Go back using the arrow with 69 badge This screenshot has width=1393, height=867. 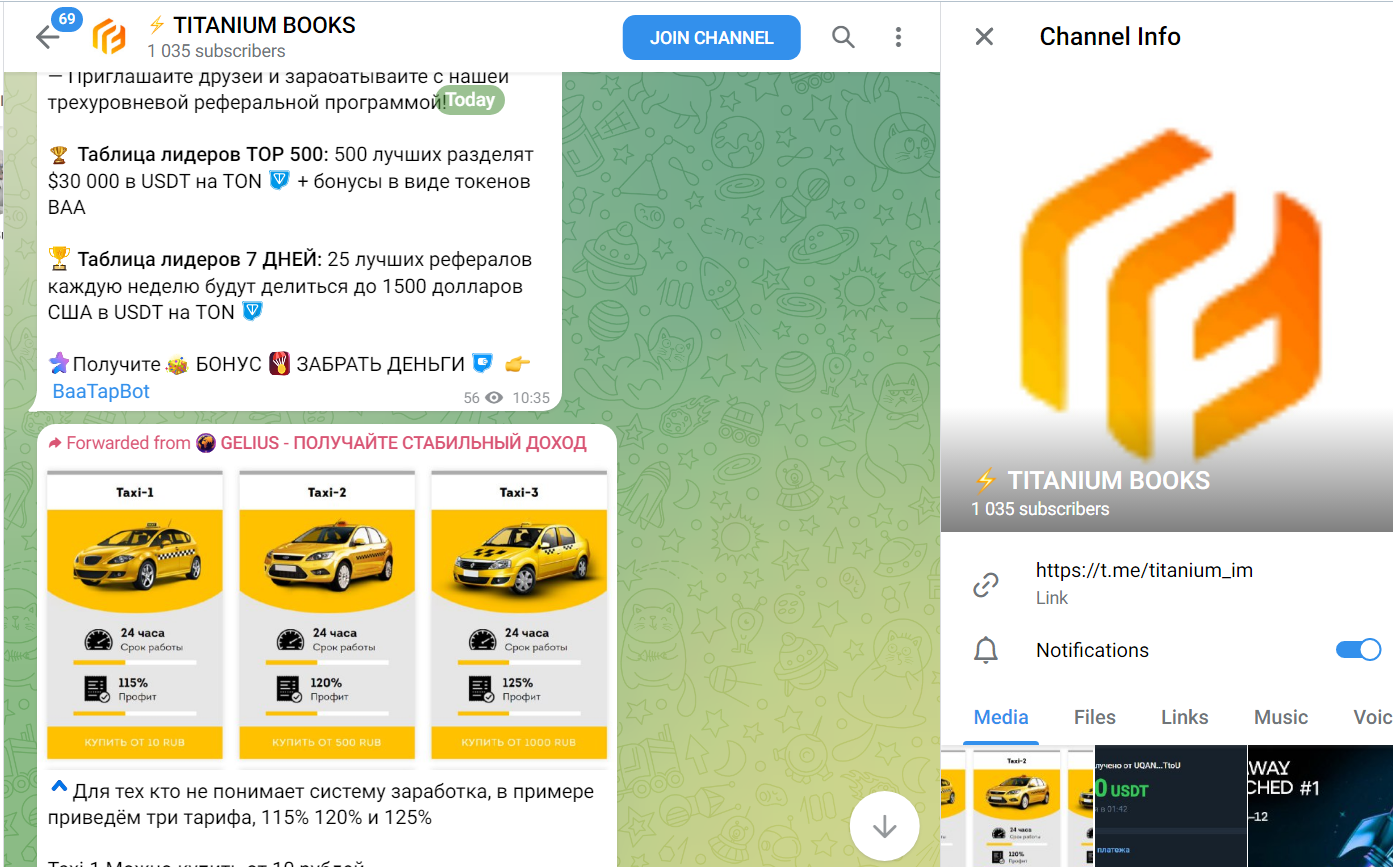click(x=47, y=37)
